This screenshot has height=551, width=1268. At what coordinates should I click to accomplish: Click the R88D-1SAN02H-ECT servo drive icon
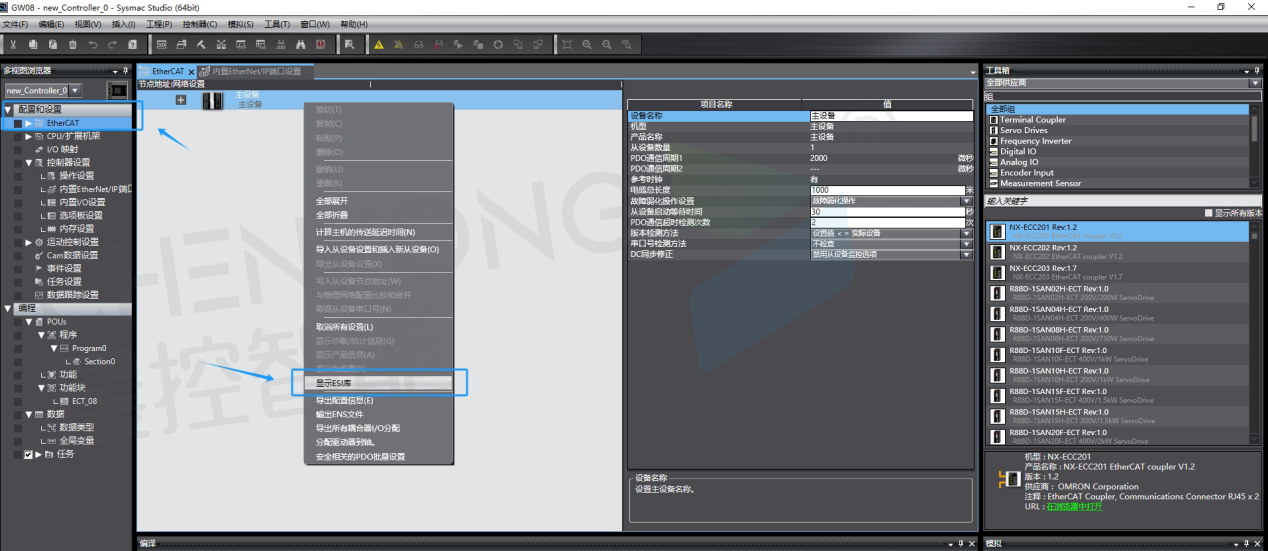[998, 293]
